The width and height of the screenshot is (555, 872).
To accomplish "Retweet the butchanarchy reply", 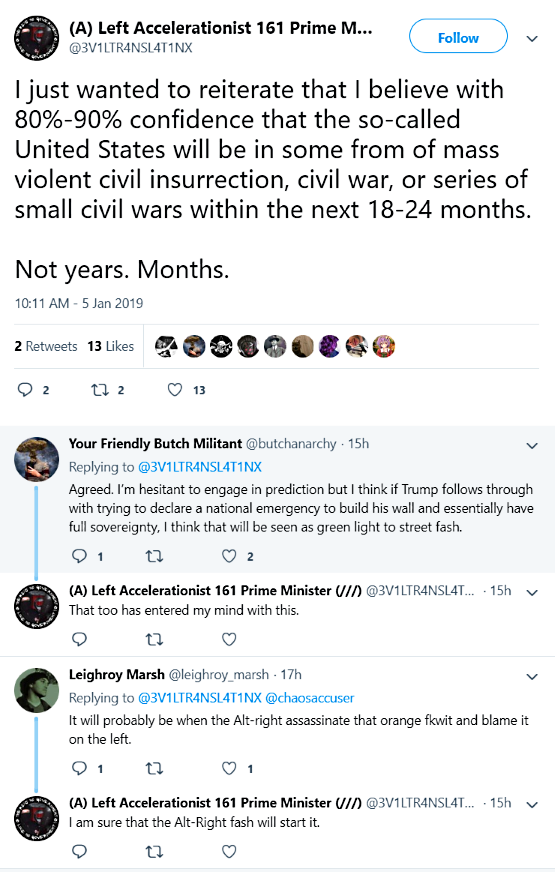I will coord(154,556).
